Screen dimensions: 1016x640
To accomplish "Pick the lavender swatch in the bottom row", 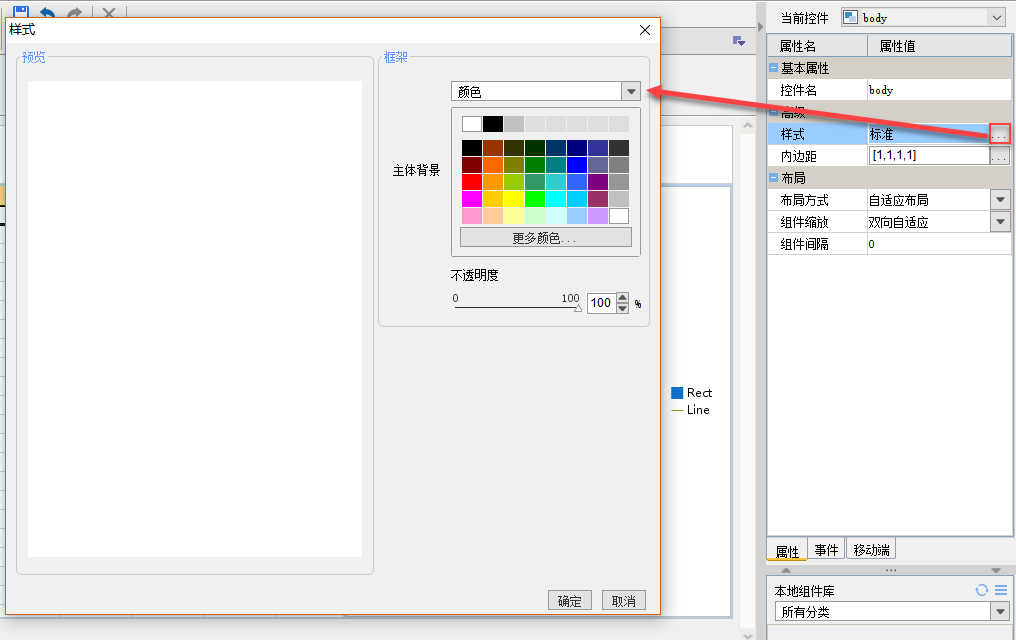I will [597, 216].
